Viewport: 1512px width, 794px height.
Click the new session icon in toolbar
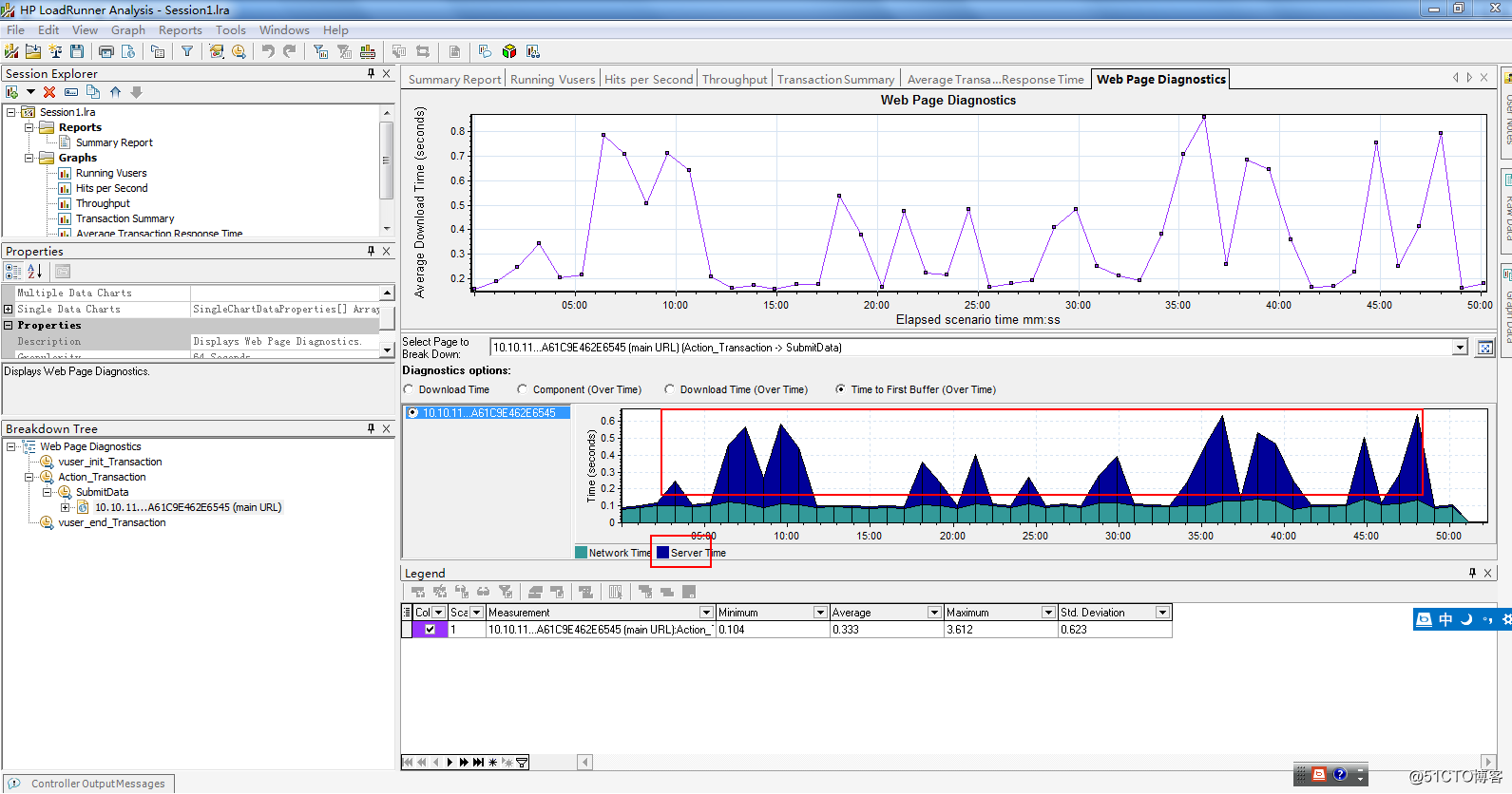pyautogui.click(x=11, y=51)
